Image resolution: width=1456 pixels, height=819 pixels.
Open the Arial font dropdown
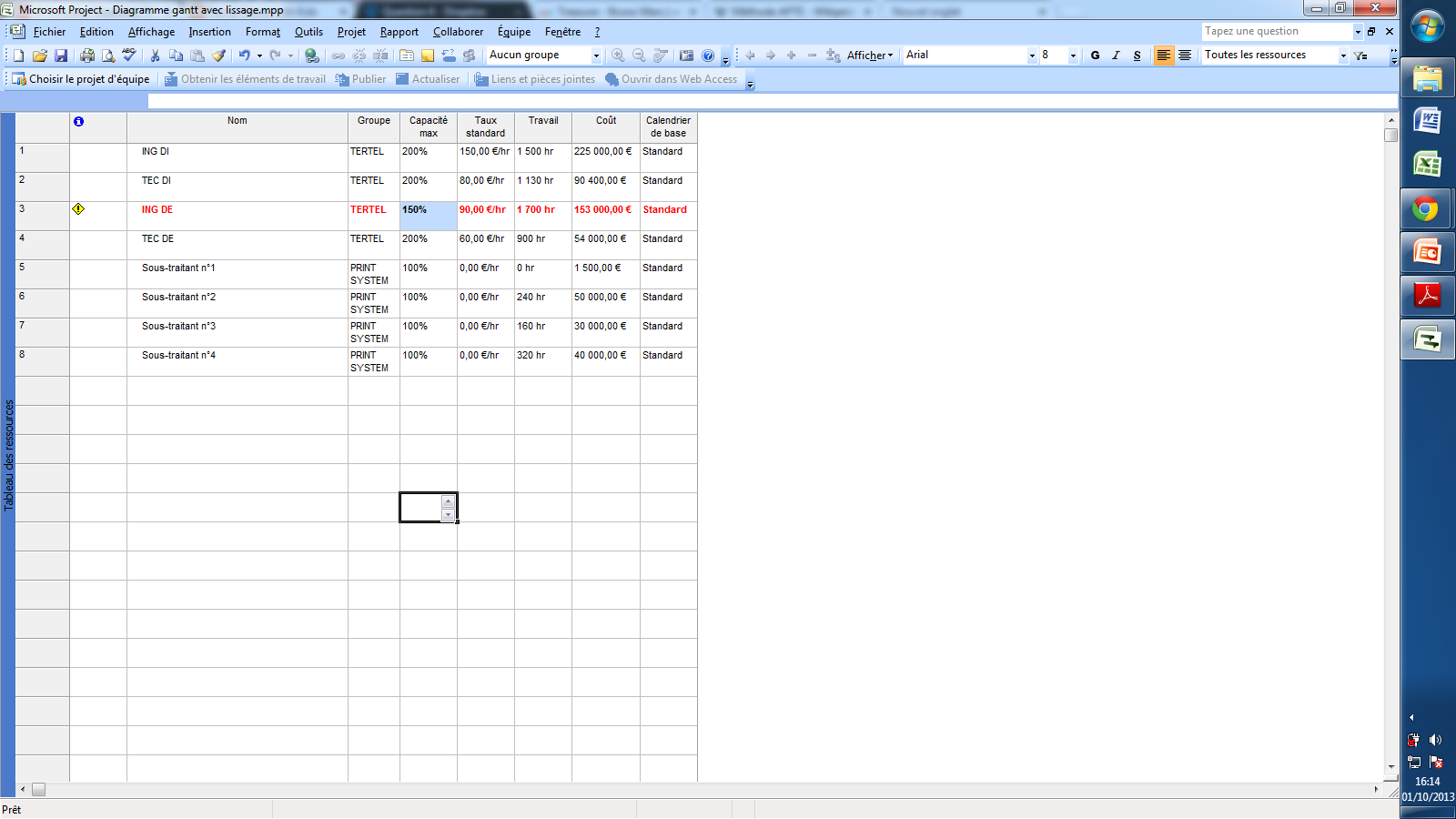pyautogui.click(x=1032, y=56)
